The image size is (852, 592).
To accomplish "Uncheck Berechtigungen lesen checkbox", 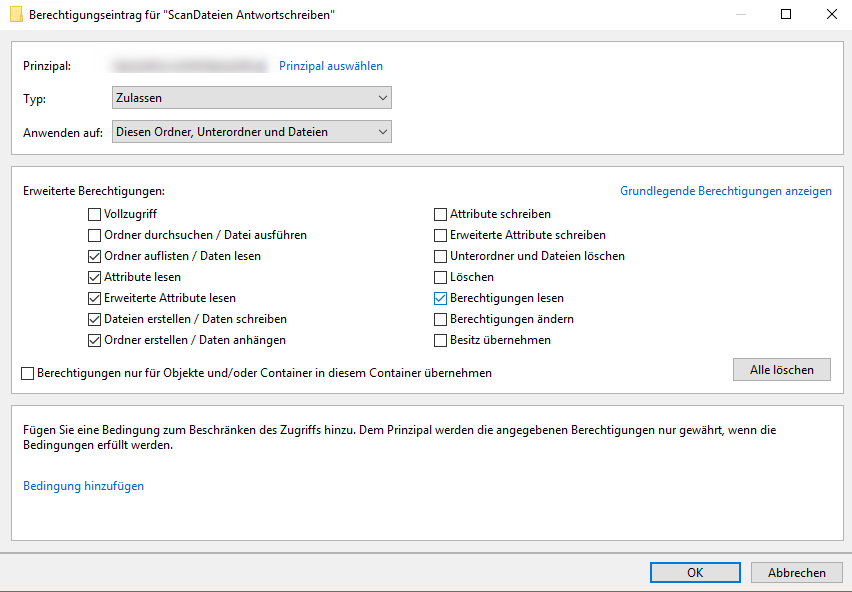I will [441, 298].
